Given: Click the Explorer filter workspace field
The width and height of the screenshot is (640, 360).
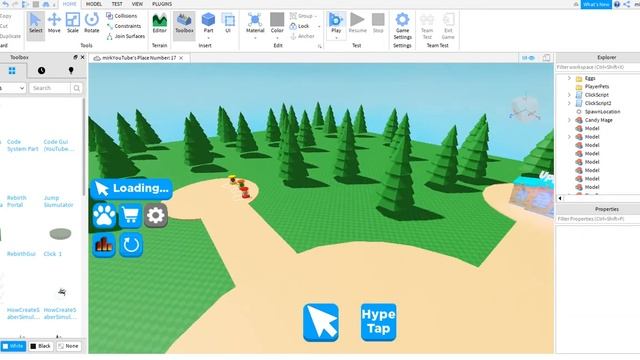Looking at the screenshot, I should 598,67.
